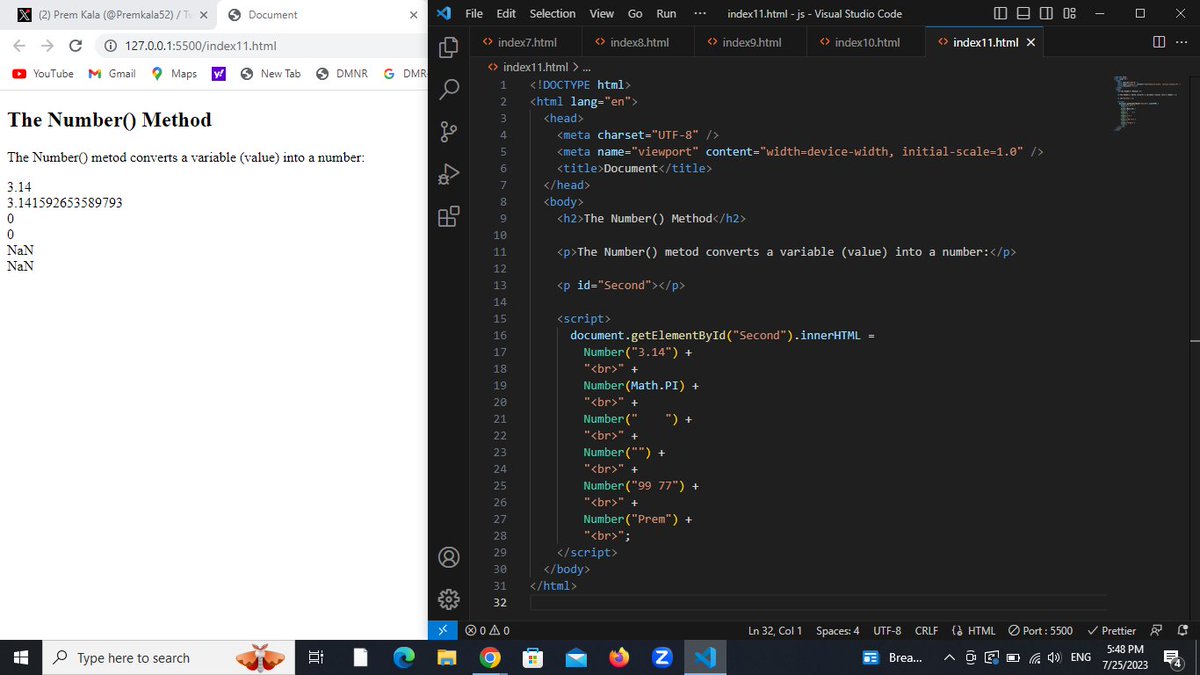Viewport: 1200px width, 675px height.
Task: Open the DMNR bookmark with globe icon
Action: click(x=342, y=74)
